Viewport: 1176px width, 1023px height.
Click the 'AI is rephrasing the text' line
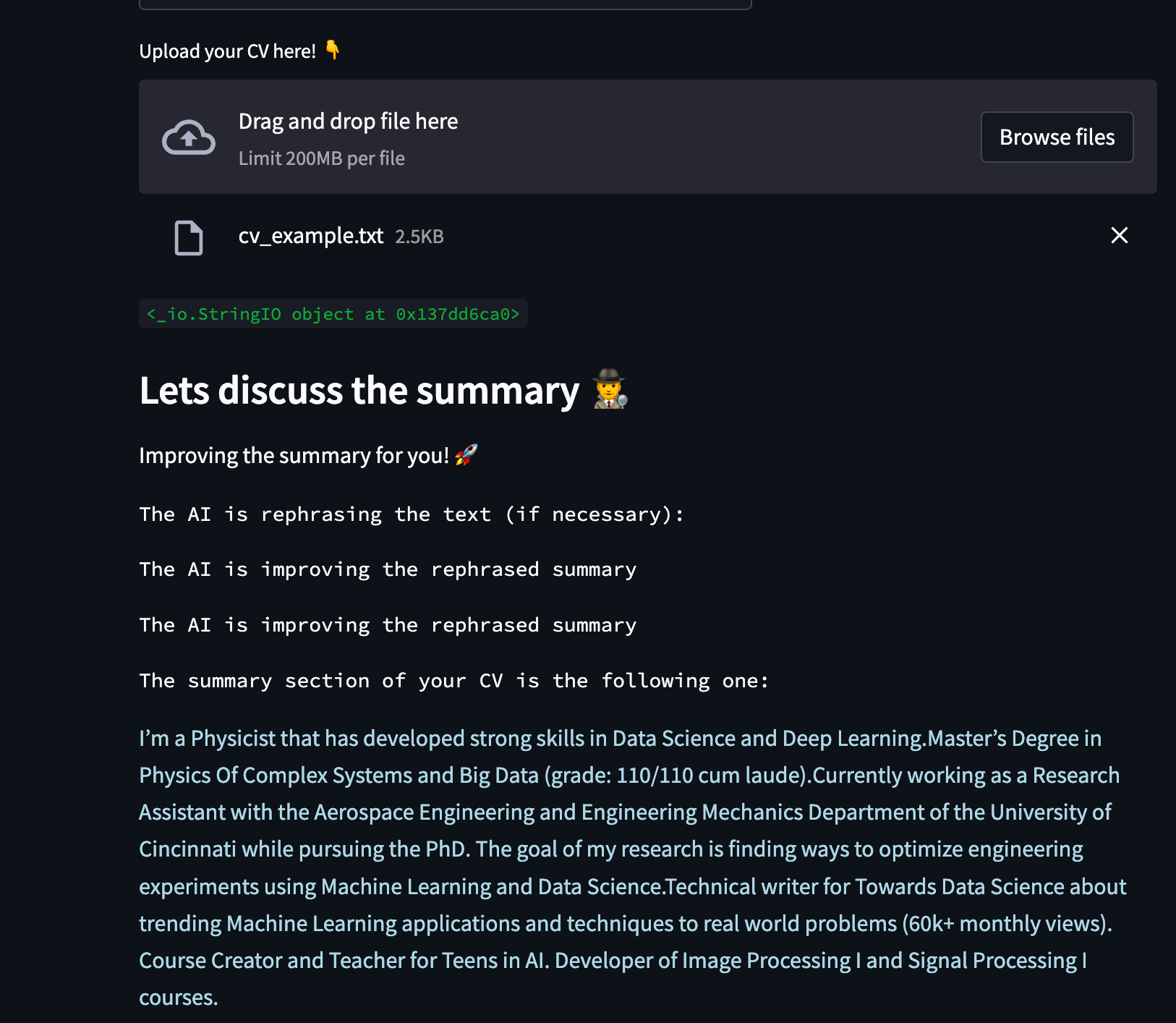[411, 514]
